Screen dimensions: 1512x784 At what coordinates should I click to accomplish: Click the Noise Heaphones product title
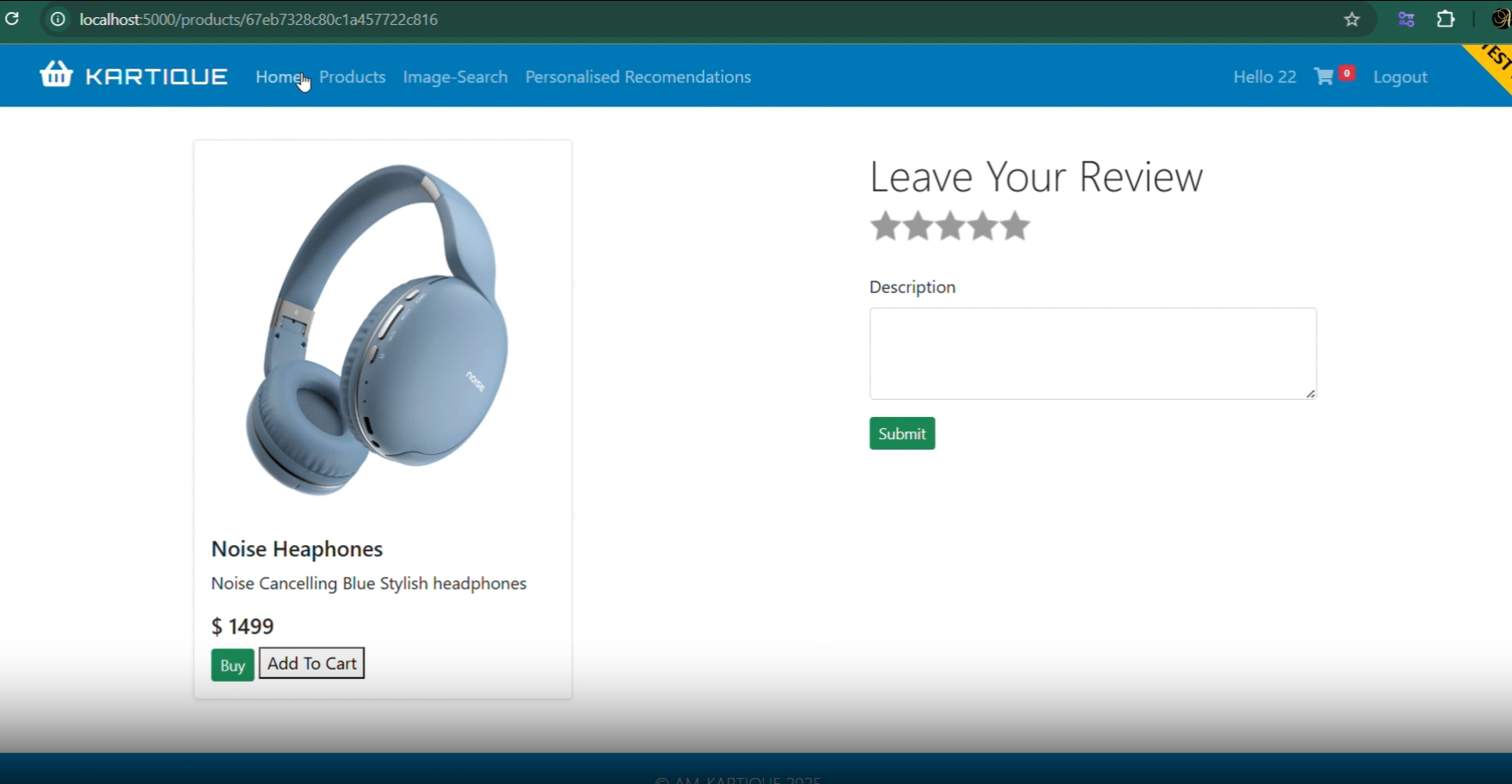pyautogui.click(x=297, y=548)
